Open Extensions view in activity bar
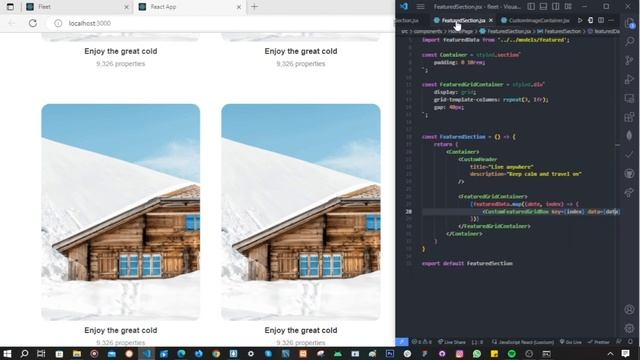 tap(629, 117)
